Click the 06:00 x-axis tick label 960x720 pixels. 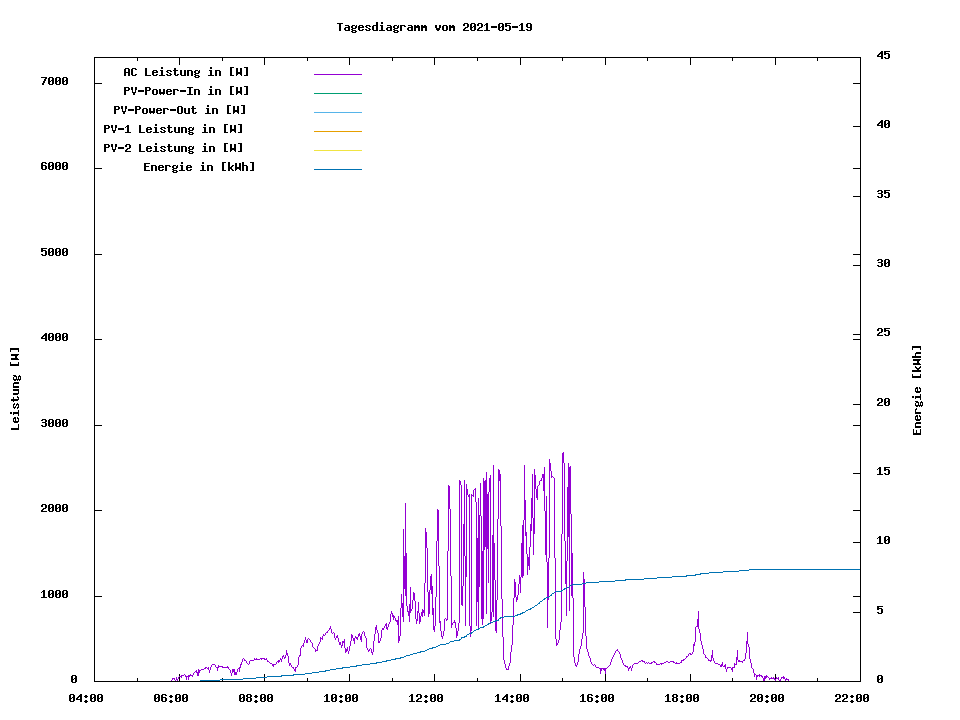[171, 699]
